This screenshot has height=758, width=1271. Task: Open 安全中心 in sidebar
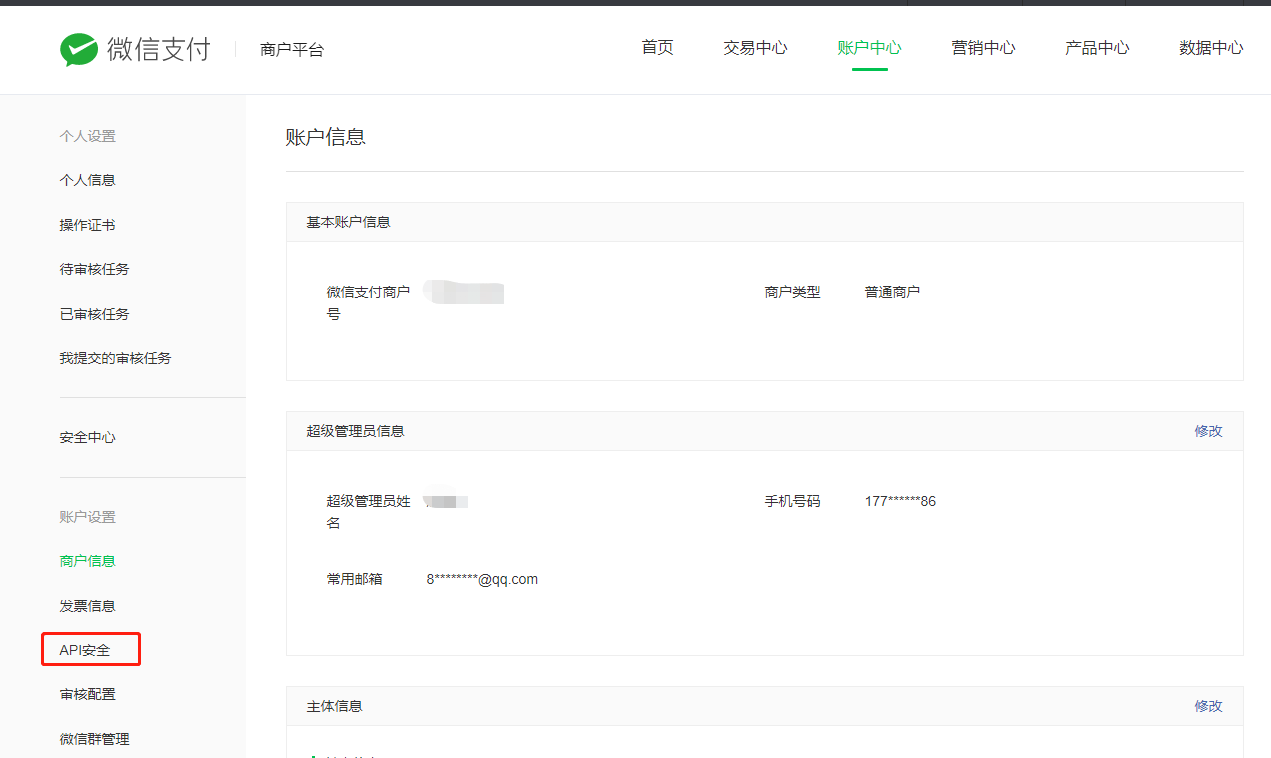(x=87, y=437)
